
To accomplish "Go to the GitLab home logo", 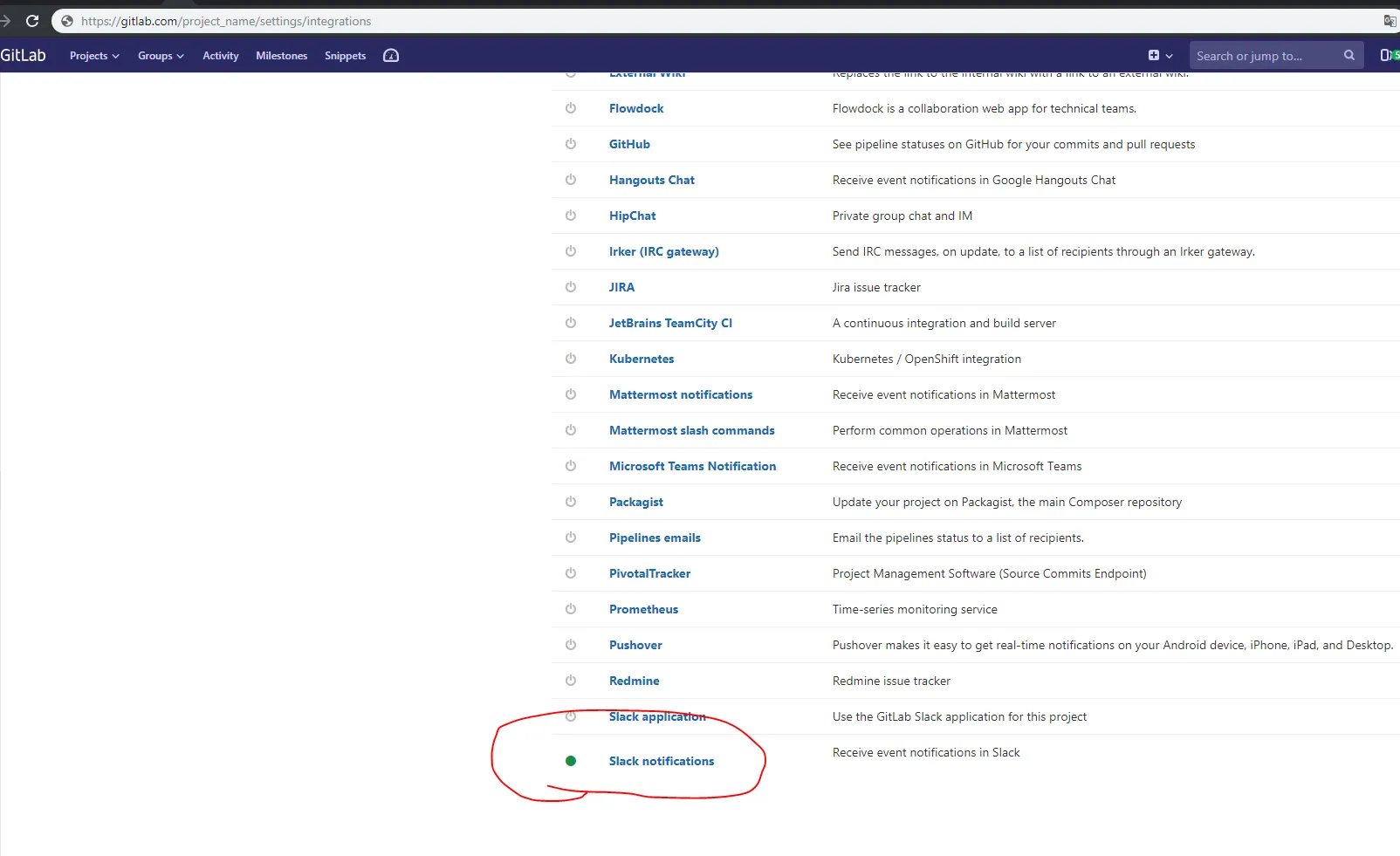I will [23, 55].
